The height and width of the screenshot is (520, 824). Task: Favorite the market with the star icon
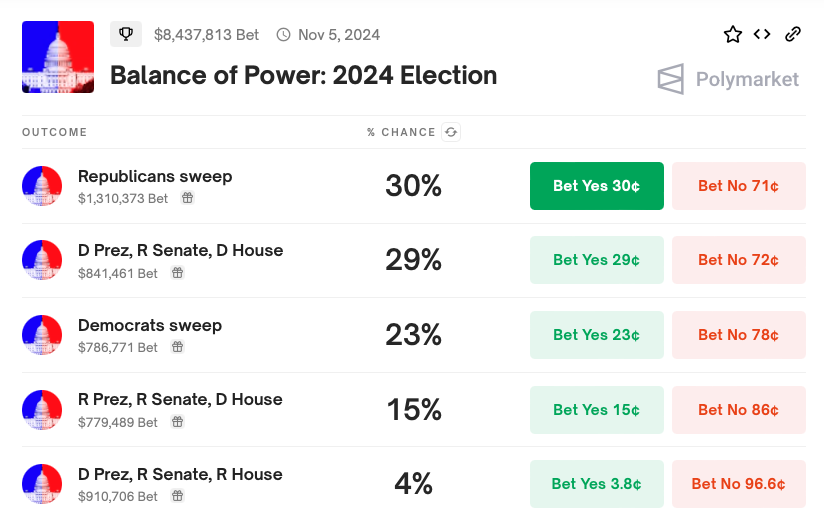(x=733, y=34)
